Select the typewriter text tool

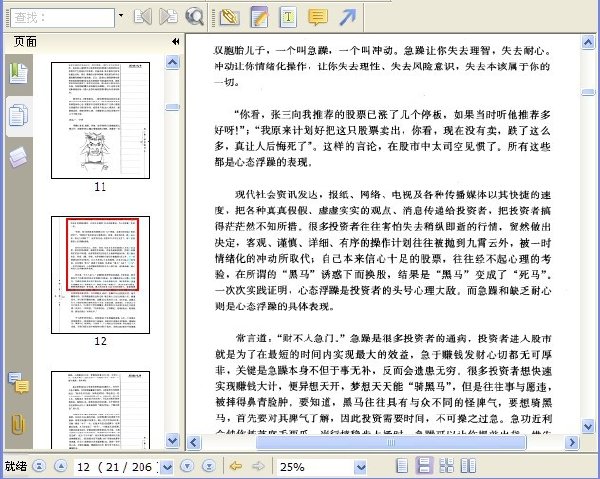click(x=288, y=17)
